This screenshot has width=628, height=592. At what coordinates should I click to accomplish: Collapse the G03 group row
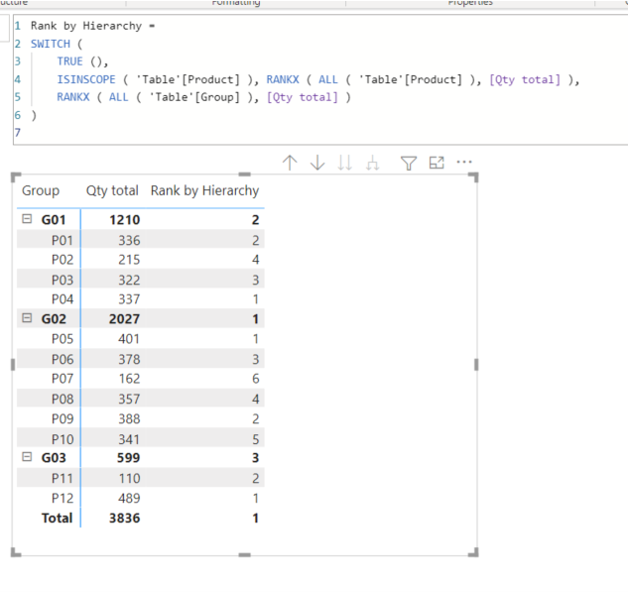click(27, 457)
